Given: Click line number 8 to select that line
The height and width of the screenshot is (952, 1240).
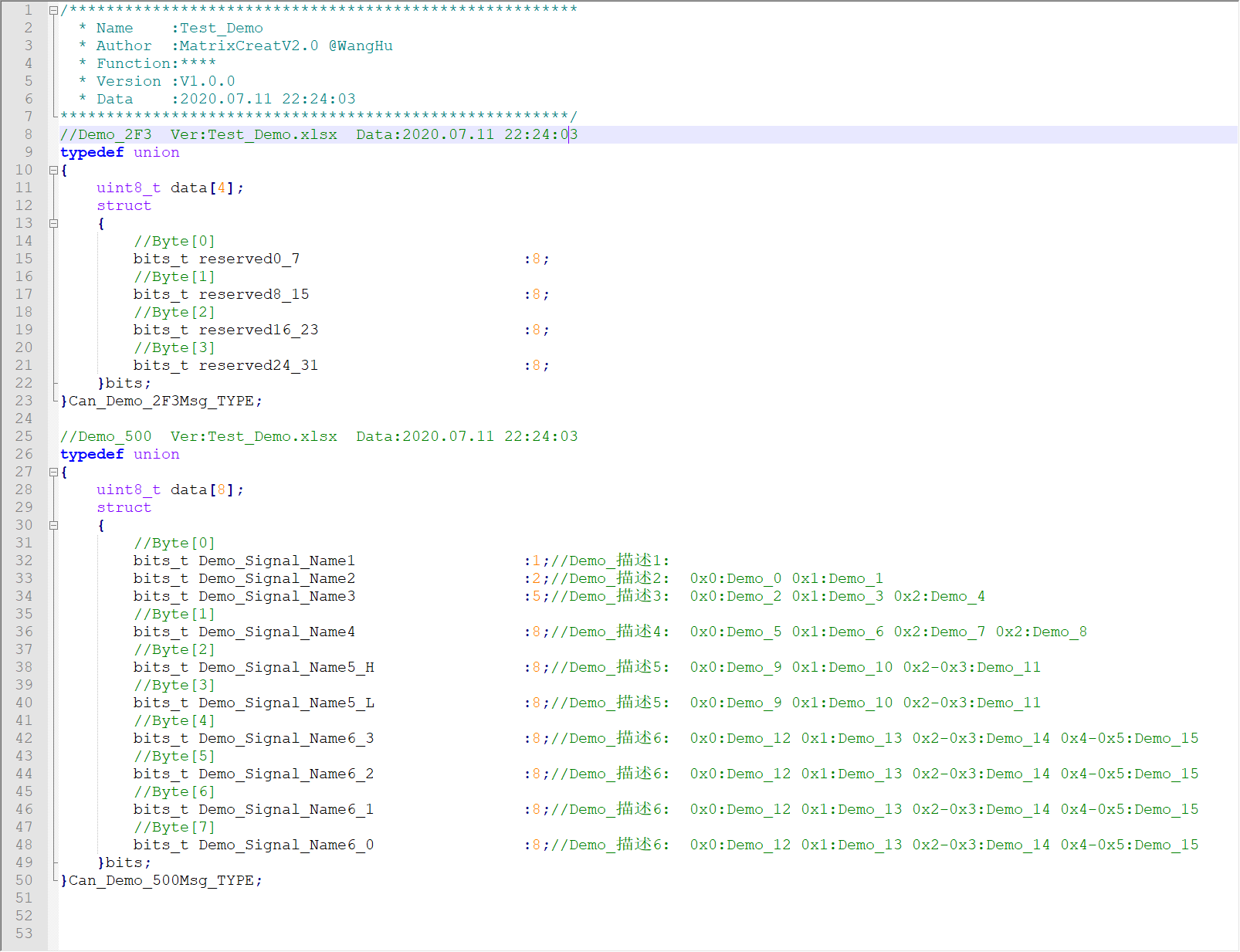Looking at the screenshot, I should coord(28,134).
